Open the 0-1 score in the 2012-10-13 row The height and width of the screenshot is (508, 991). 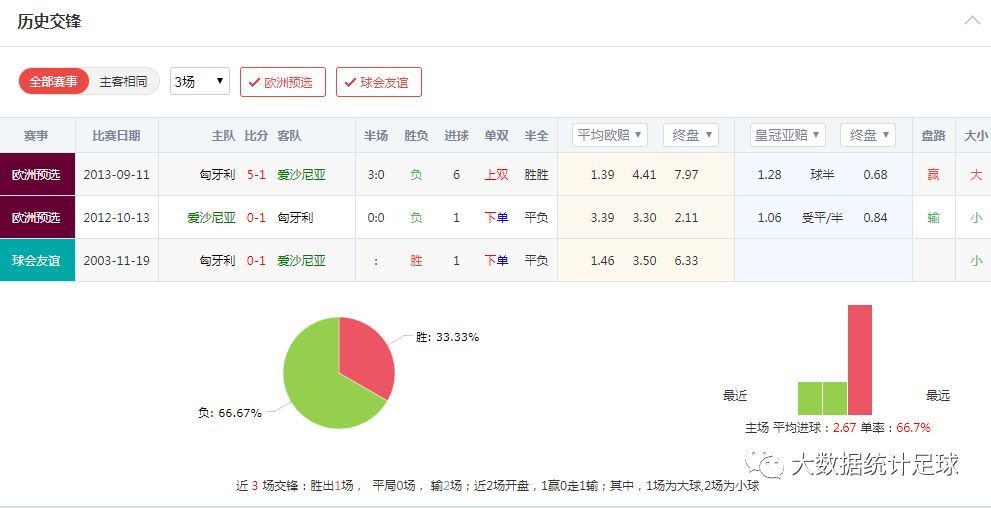256,217
